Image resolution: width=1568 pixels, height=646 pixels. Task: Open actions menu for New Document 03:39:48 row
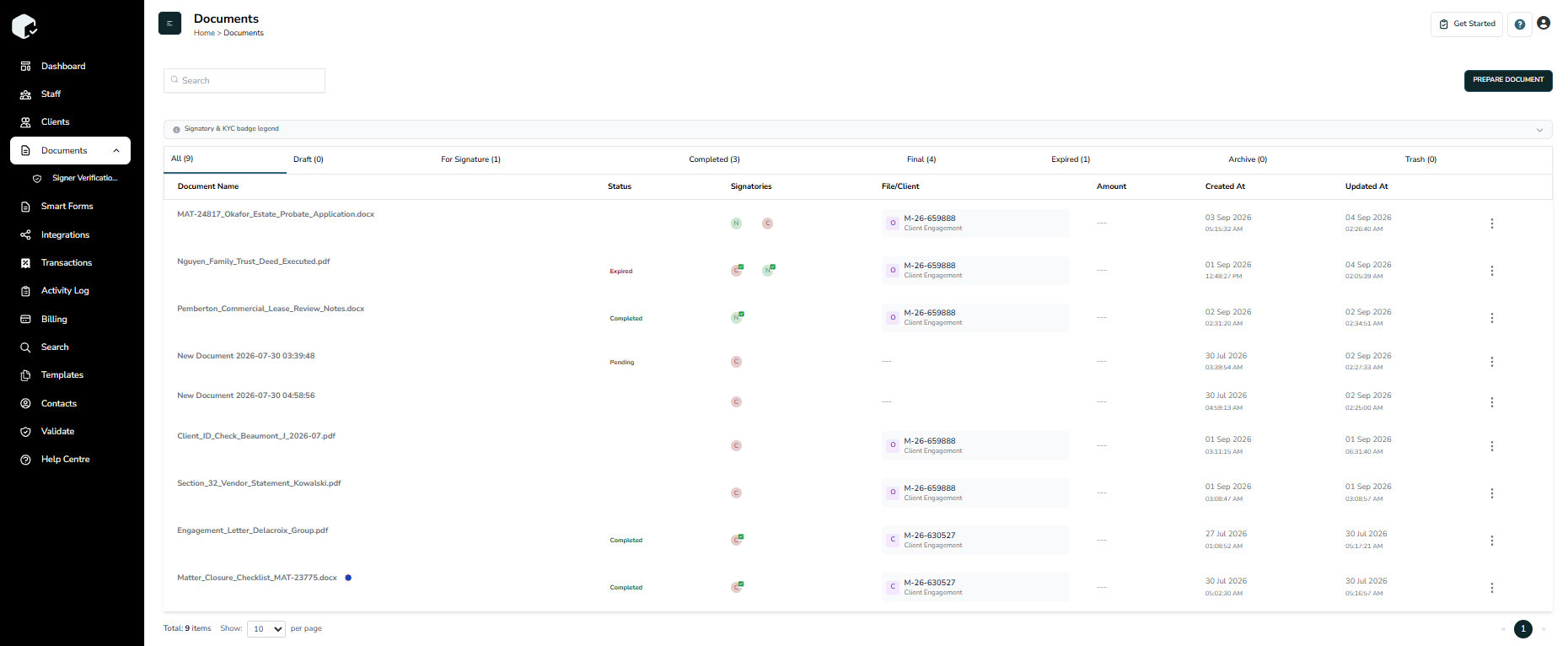(x=1492, y=362)
